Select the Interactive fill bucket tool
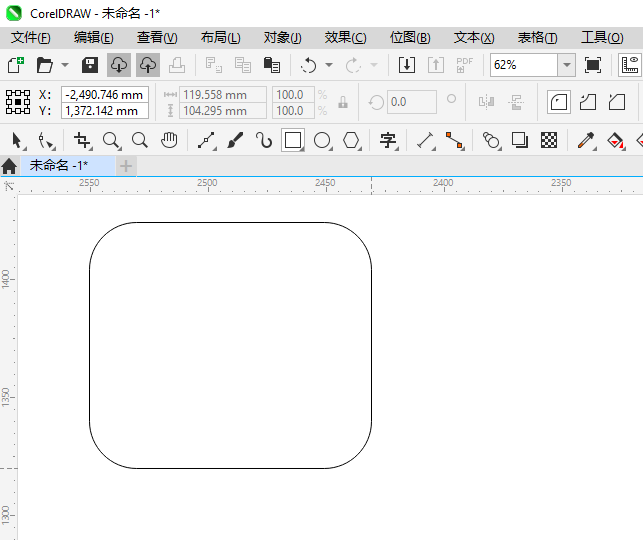This screenshot has width=643, height=540. pos(616,140)
